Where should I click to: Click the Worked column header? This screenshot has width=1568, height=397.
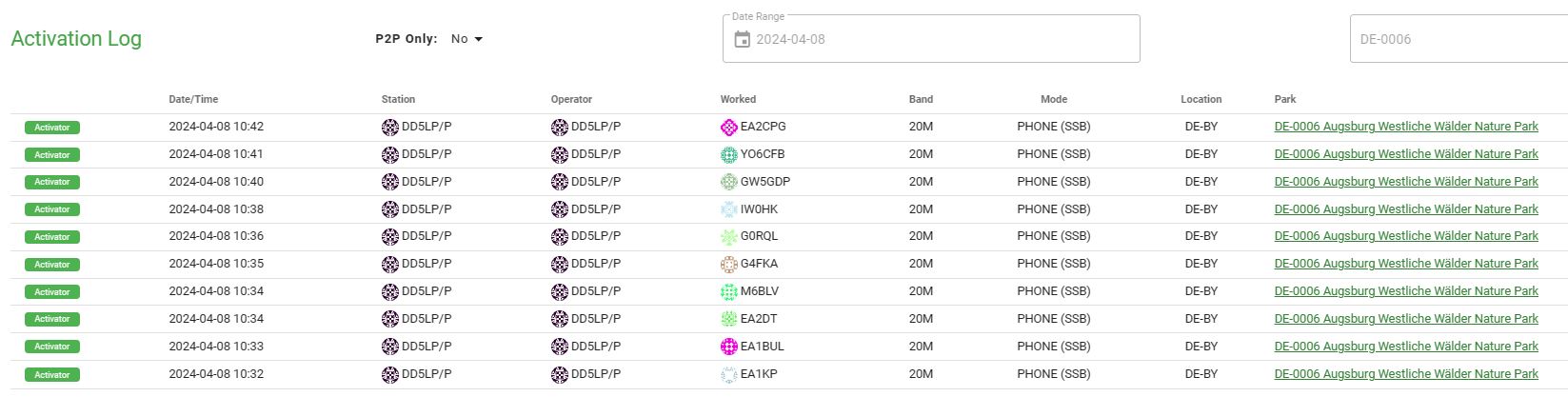[x=738, y=99]
